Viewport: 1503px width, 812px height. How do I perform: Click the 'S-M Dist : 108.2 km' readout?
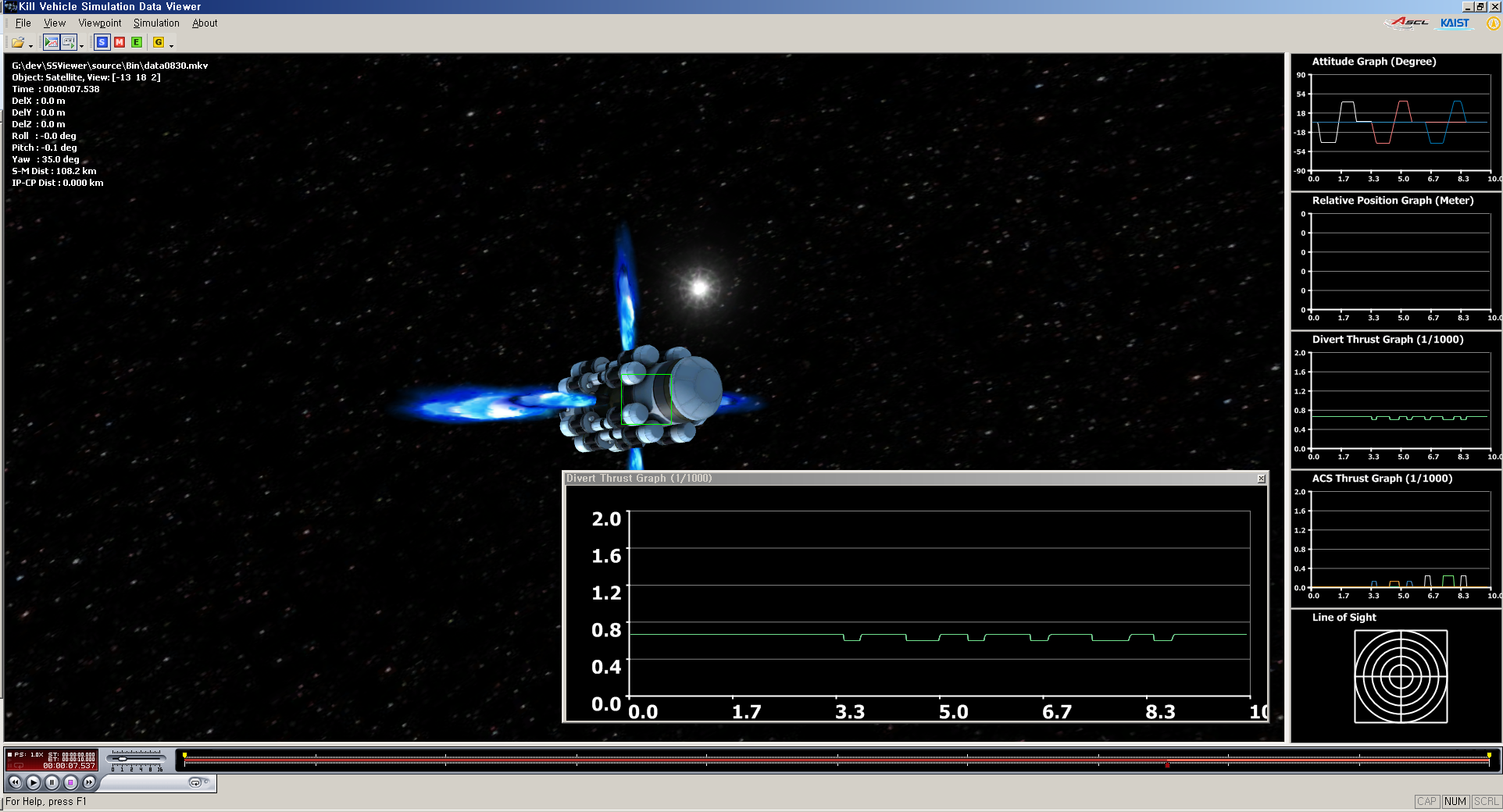tap(54, 171)
